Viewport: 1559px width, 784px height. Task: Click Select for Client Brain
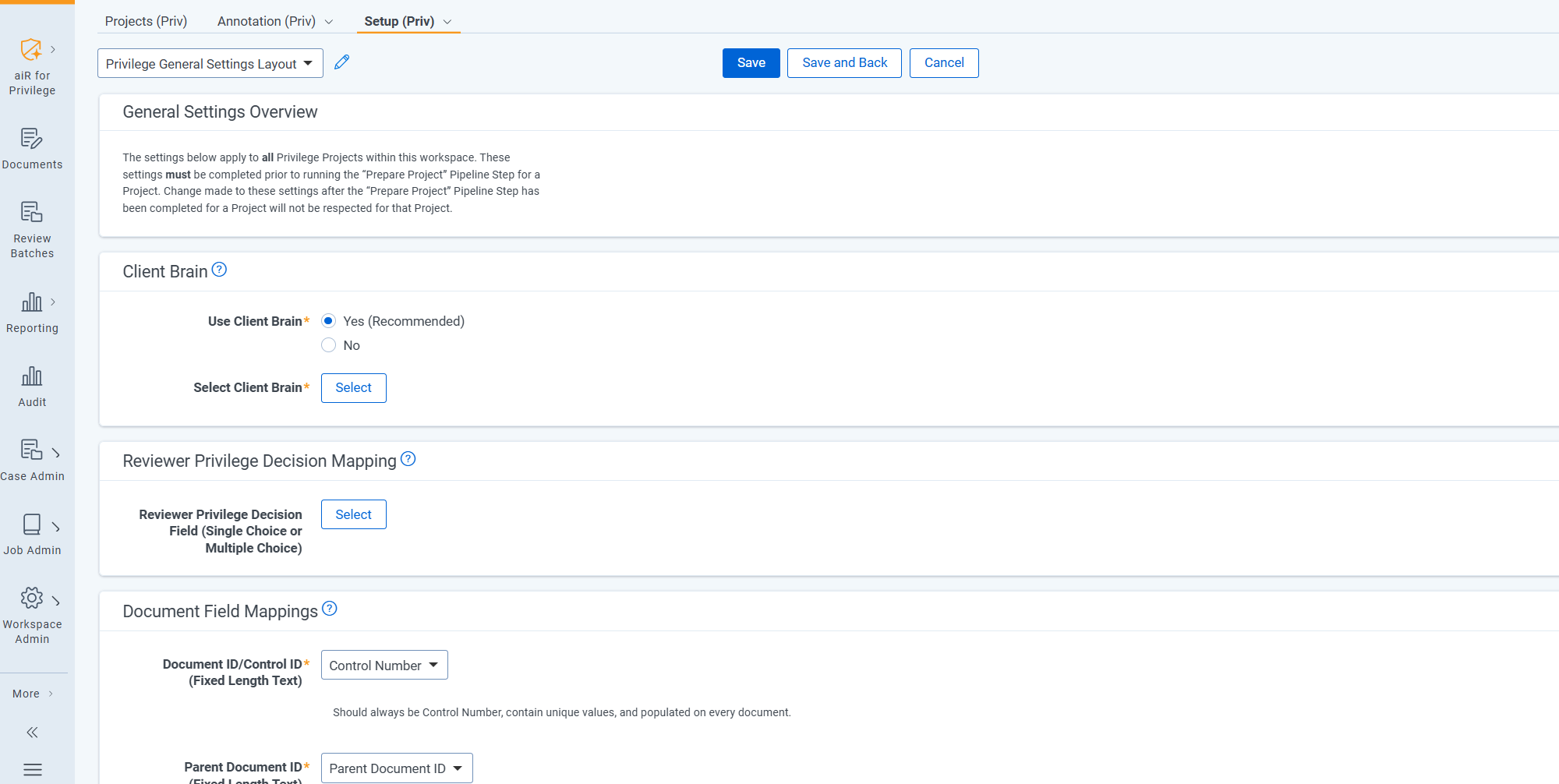click(x=354, y=388)
